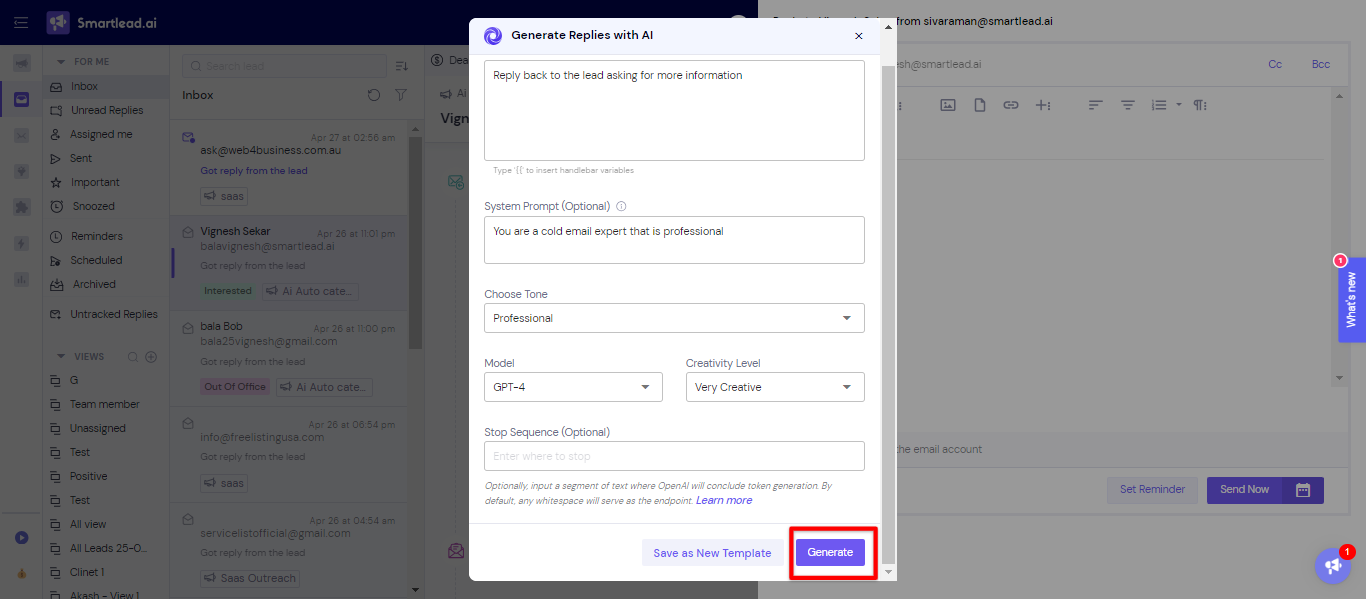Toggle the hamburger menu in the header
This screenshot has height=599, width=1366.
21,23
